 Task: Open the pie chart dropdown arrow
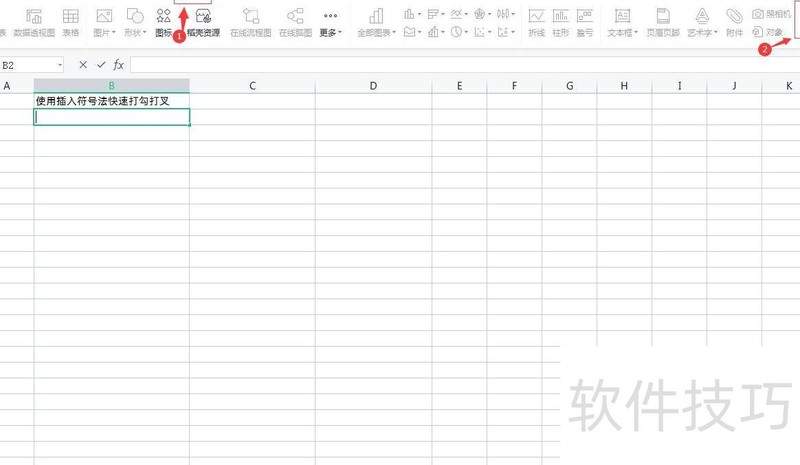[466, 32]
